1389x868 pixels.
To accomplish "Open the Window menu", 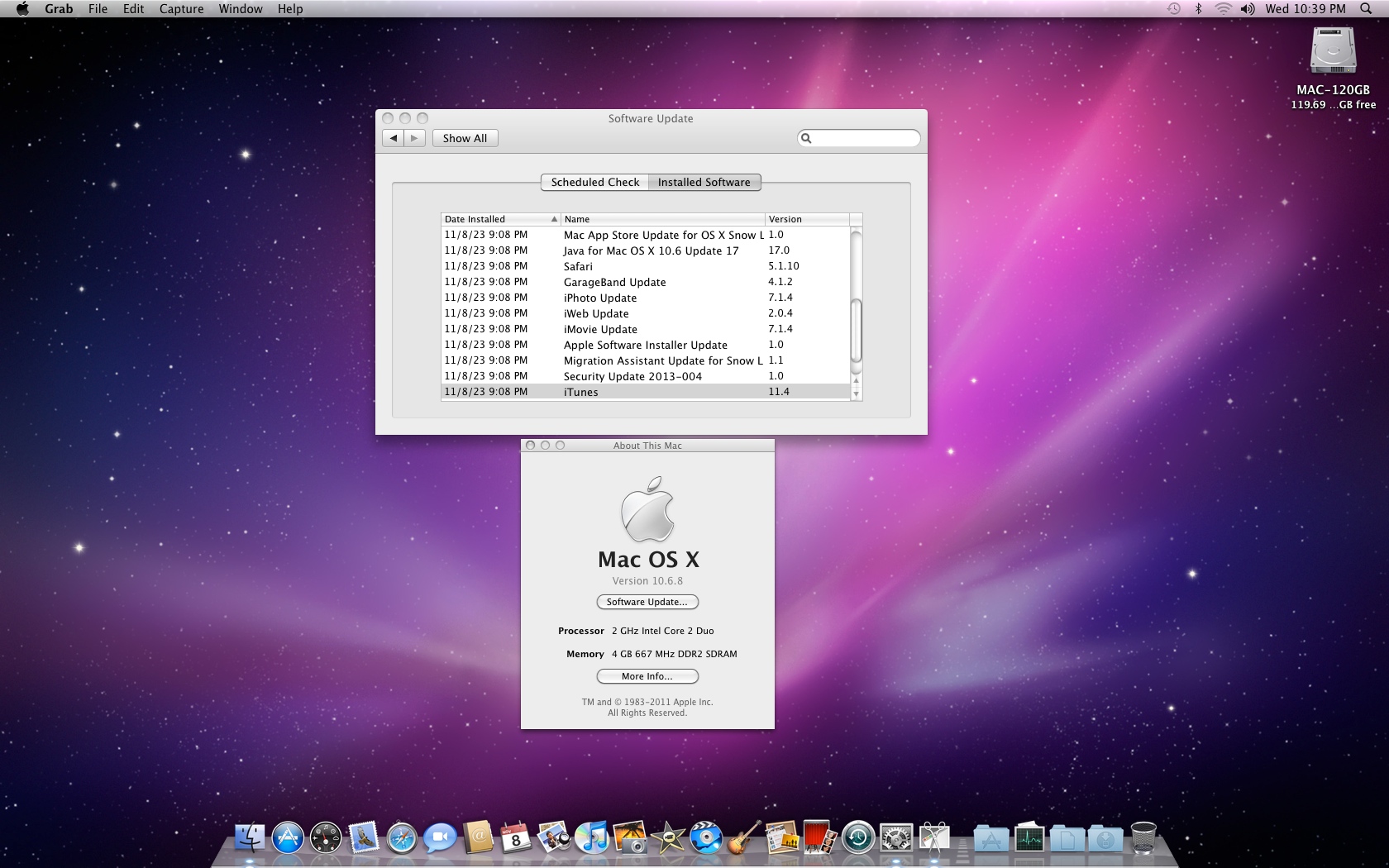I will click(x=241, y=9).
